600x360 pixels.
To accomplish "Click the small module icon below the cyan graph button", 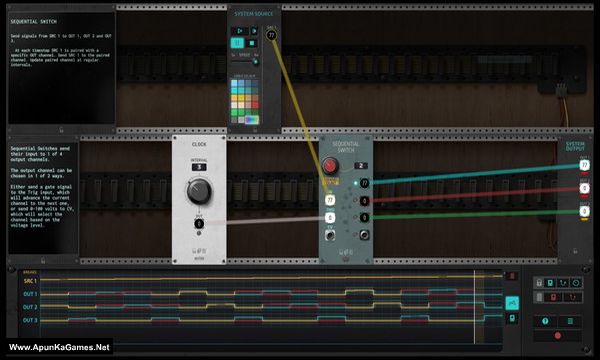I will (x=512, y=318).
